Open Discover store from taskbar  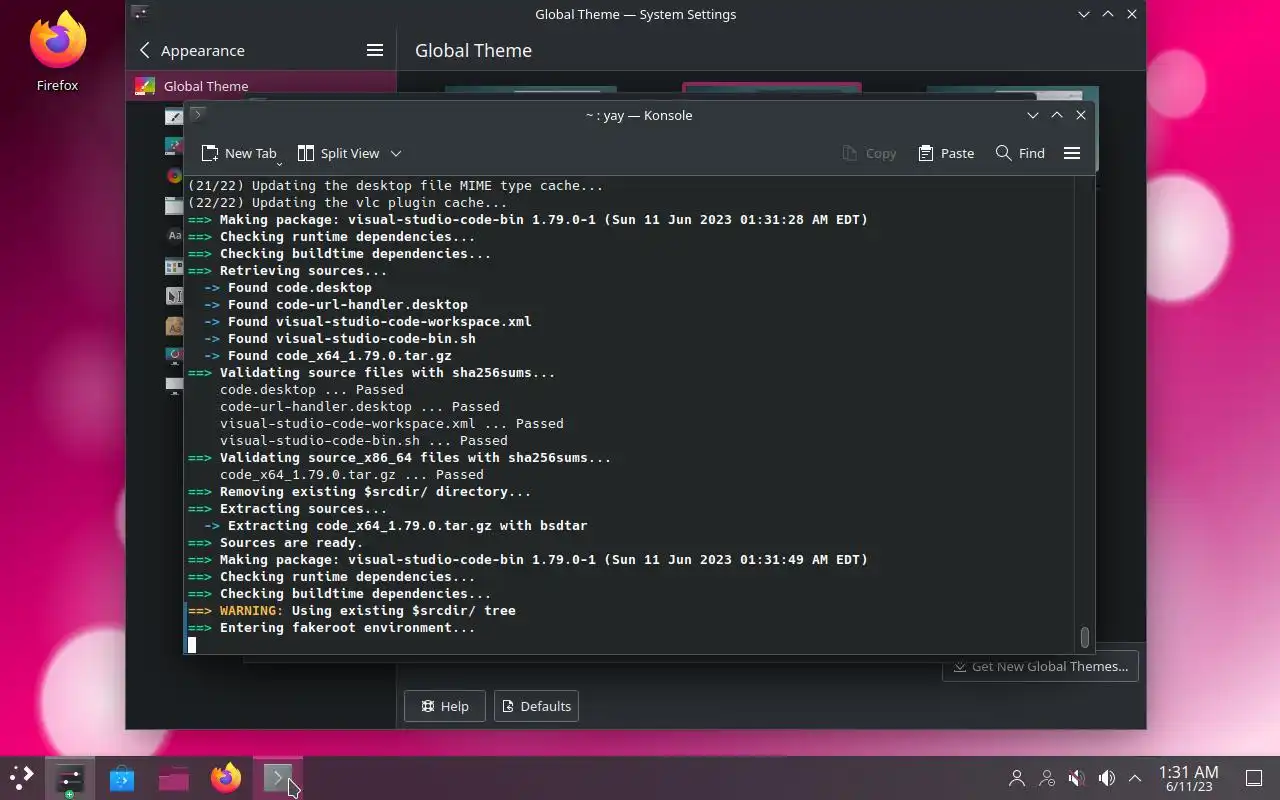click(122, 777)
